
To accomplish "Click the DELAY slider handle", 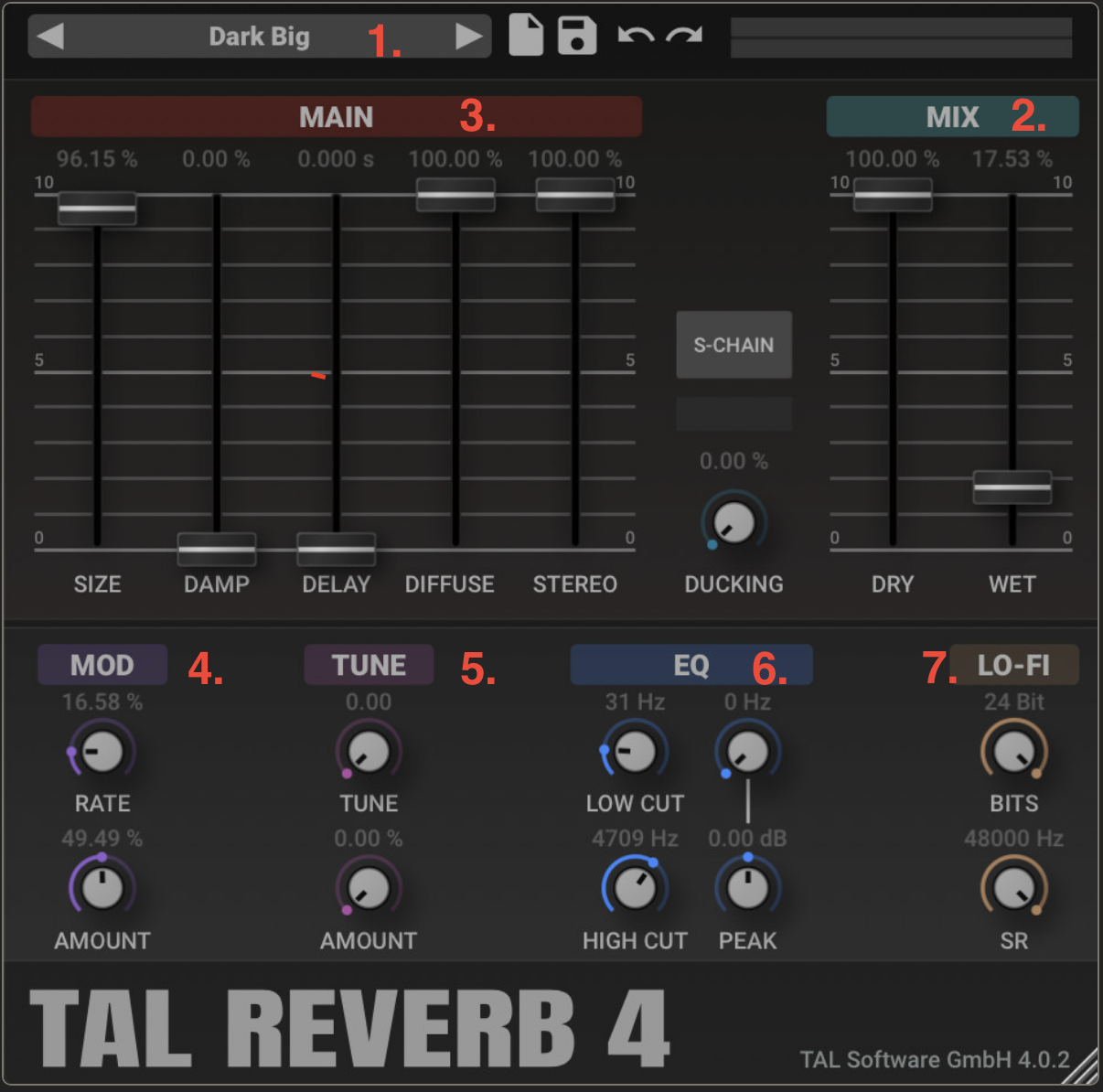I will [x=336, y=550].
